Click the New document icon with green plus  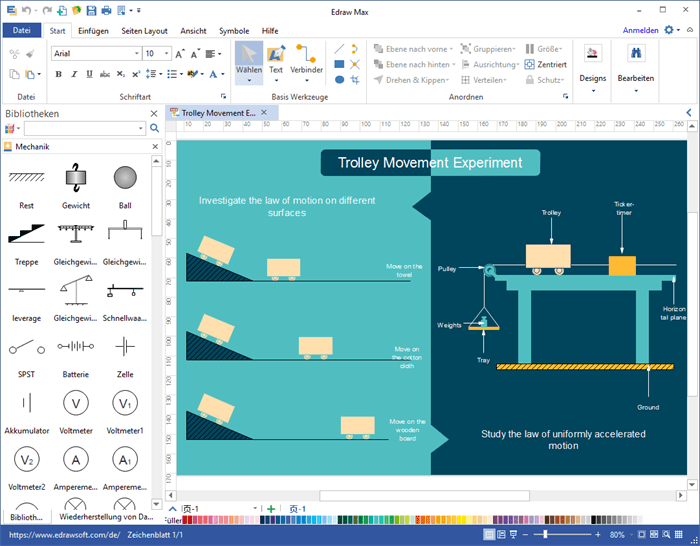click(x=62, y=10)
